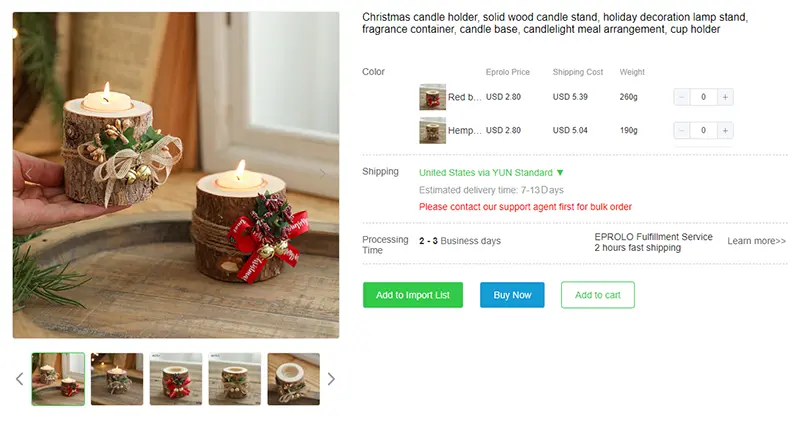Go to next thumbnails in gallery strip
This screenshot has width=800, height=422.
click(331, 379)
